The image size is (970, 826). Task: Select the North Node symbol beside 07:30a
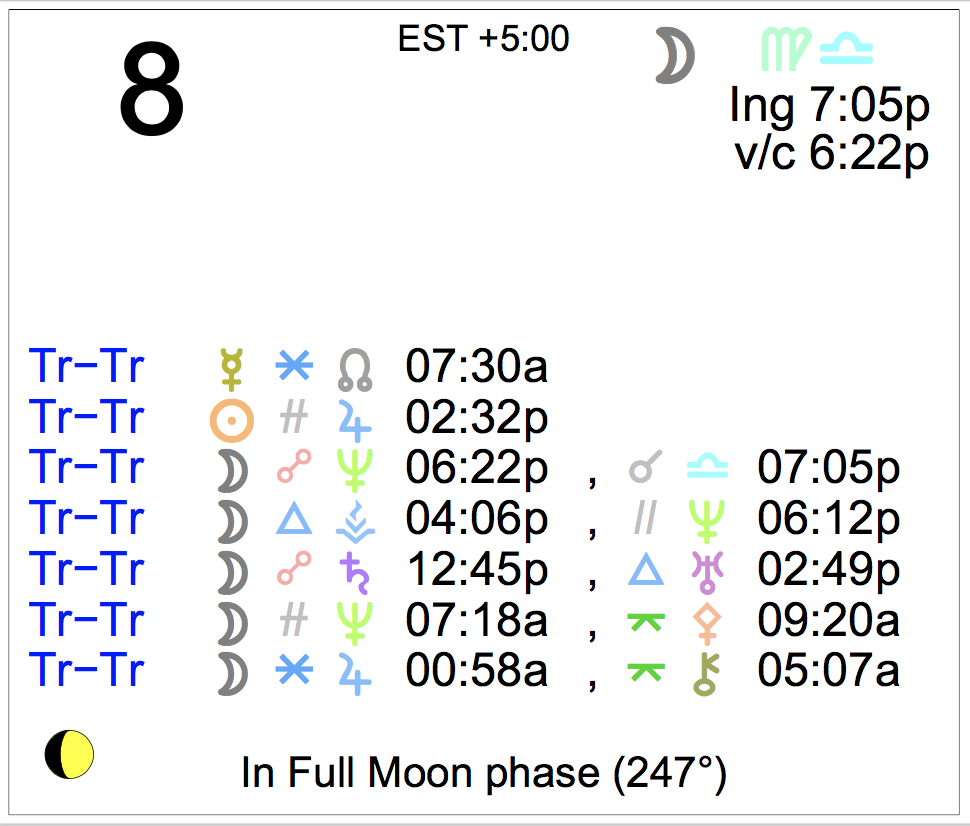355,368
